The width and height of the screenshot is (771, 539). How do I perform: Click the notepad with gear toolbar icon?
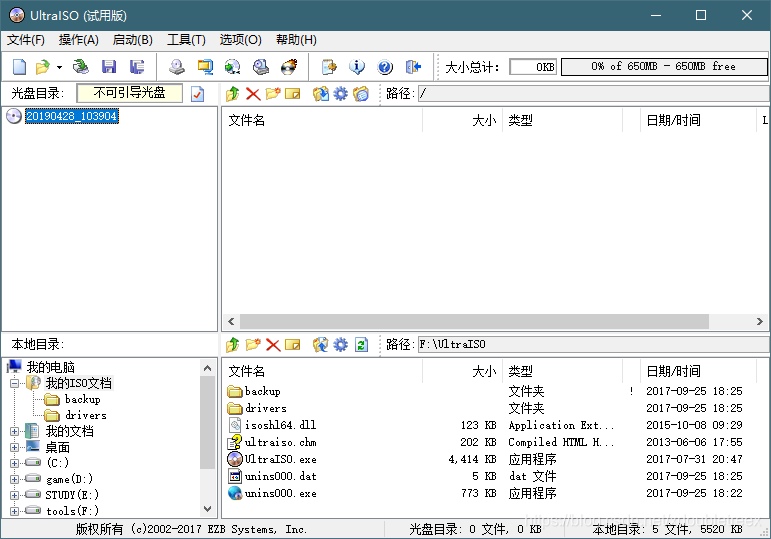click(329, 66)
